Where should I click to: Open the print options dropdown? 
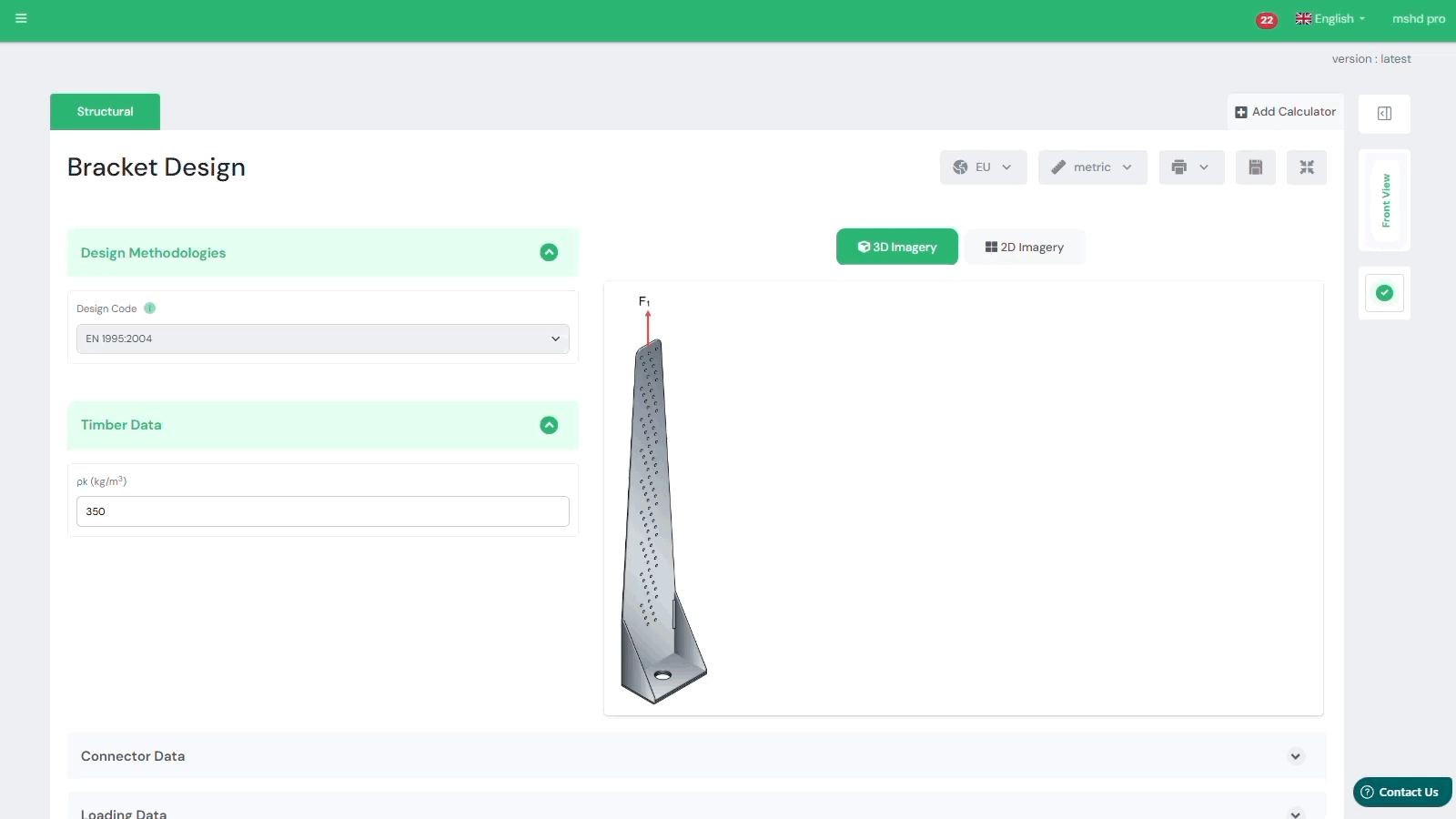(1190, 167)
